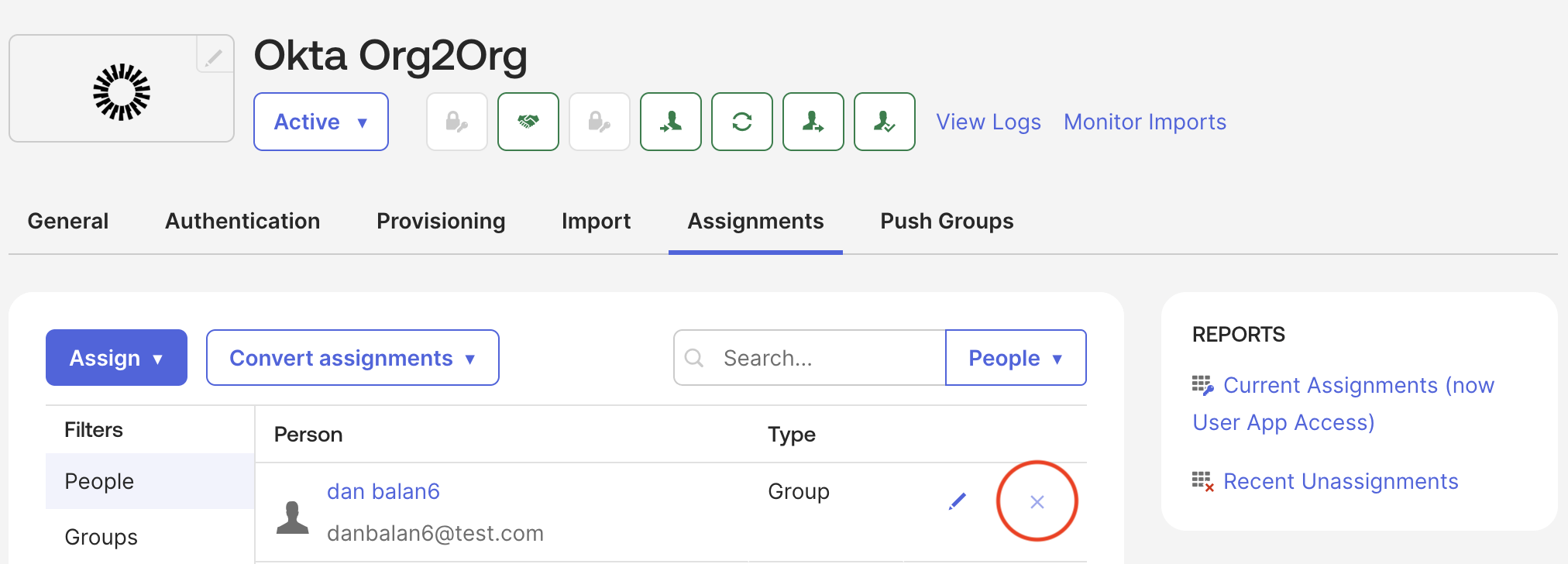The image size is (1568, 564).
Task: Click the email danbalan6@test.com
Action: point(435,533)
